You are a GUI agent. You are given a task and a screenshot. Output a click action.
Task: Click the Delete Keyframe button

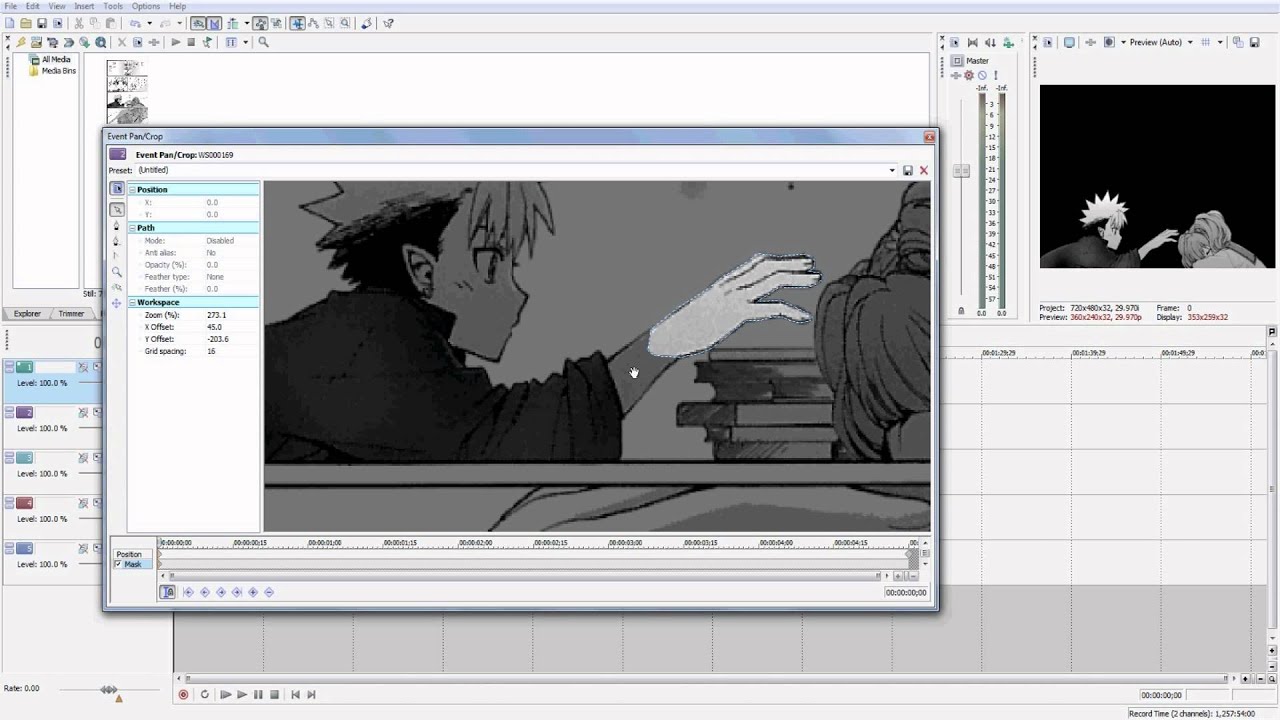pyautogui.click(x=269, y=592)
